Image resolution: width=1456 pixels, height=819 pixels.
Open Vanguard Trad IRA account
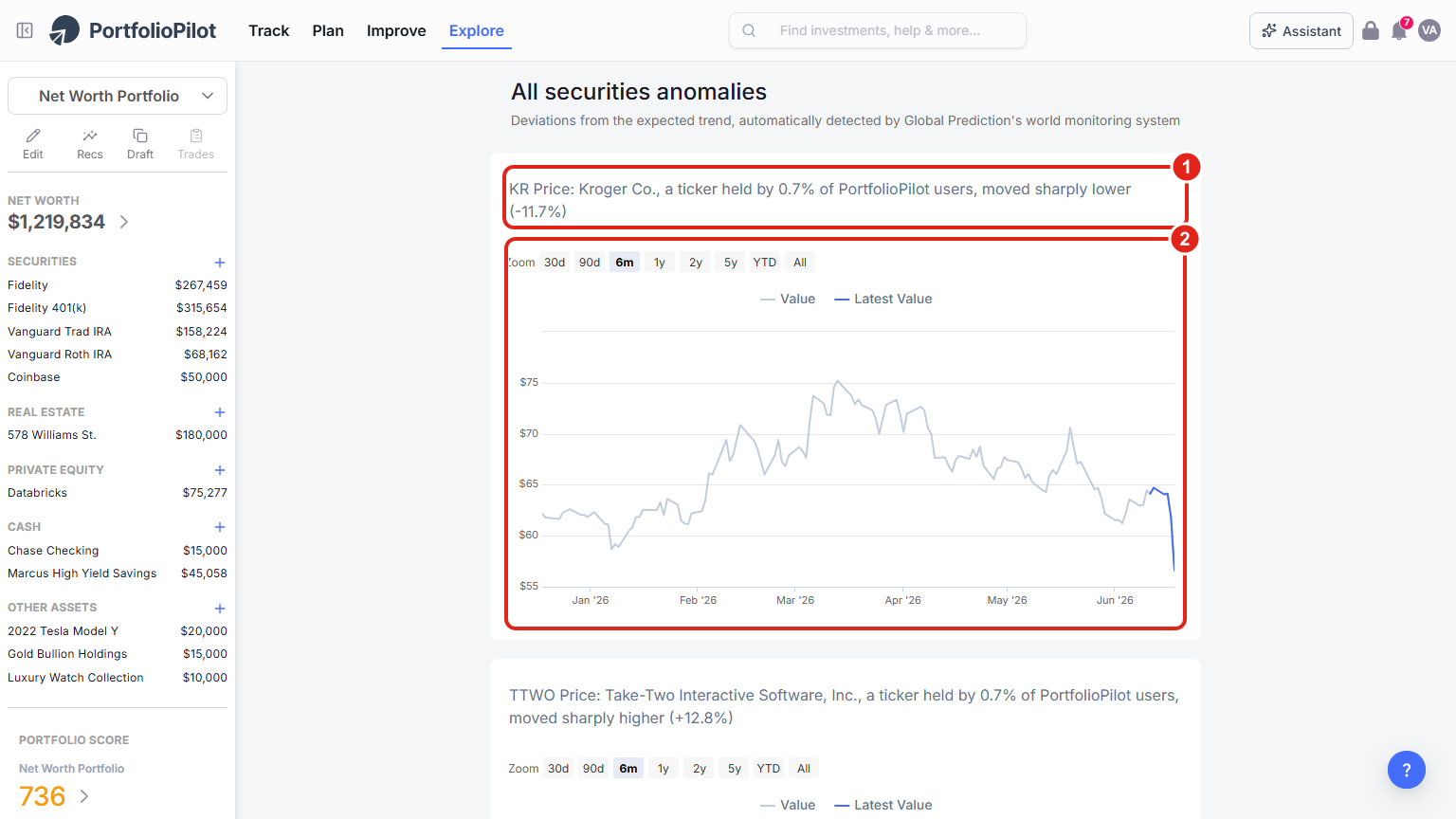118,332
